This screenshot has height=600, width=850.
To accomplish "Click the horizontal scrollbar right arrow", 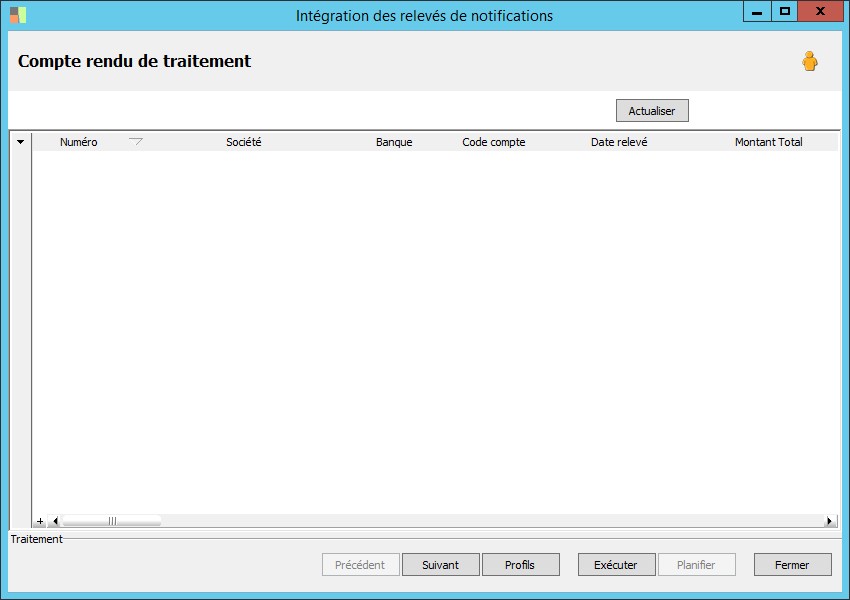I will coord(829,521).
